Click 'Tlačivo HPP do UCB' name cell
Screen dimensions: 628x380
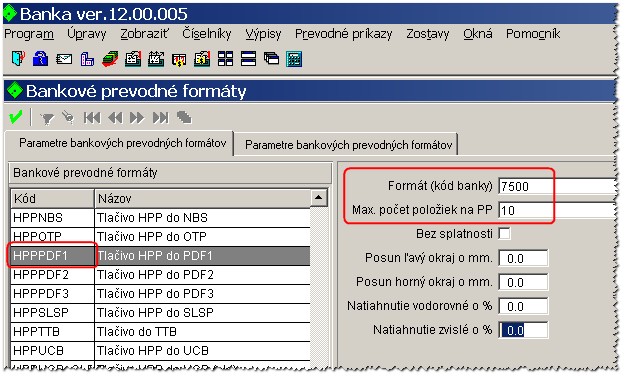(x=202, y=350)
